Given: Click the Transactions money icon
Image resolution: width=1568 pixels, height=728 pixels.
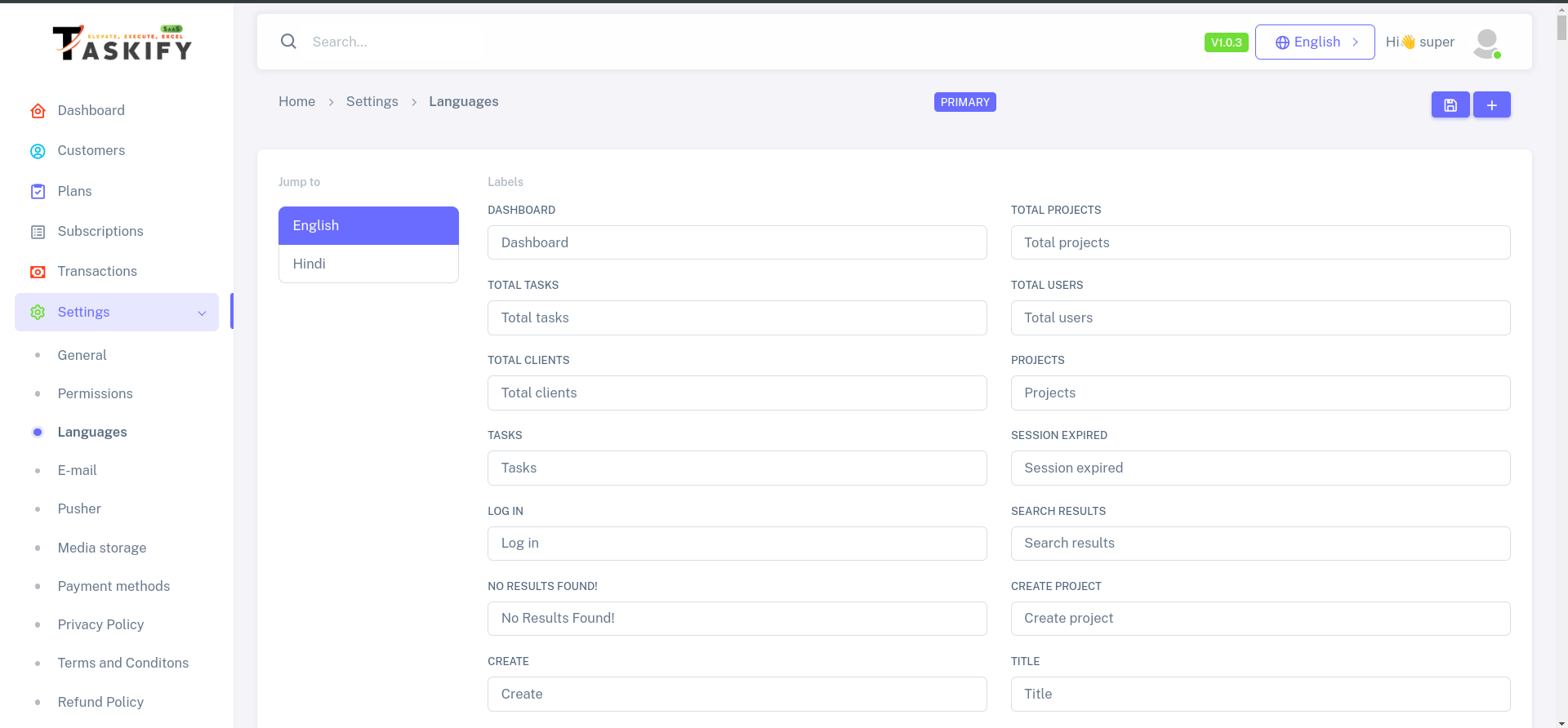Looking at the screenshot, I should click(38, 272).
